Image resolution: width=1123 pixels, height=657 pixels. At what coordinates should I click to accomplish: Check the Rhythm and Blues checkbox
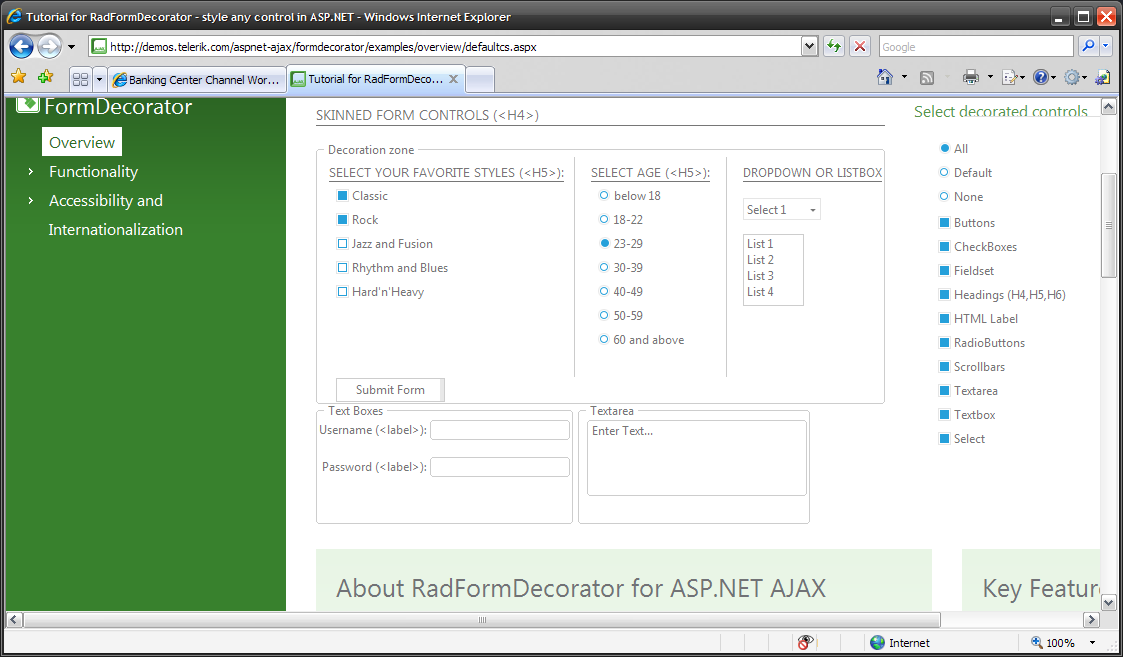(x=342, y=267)
